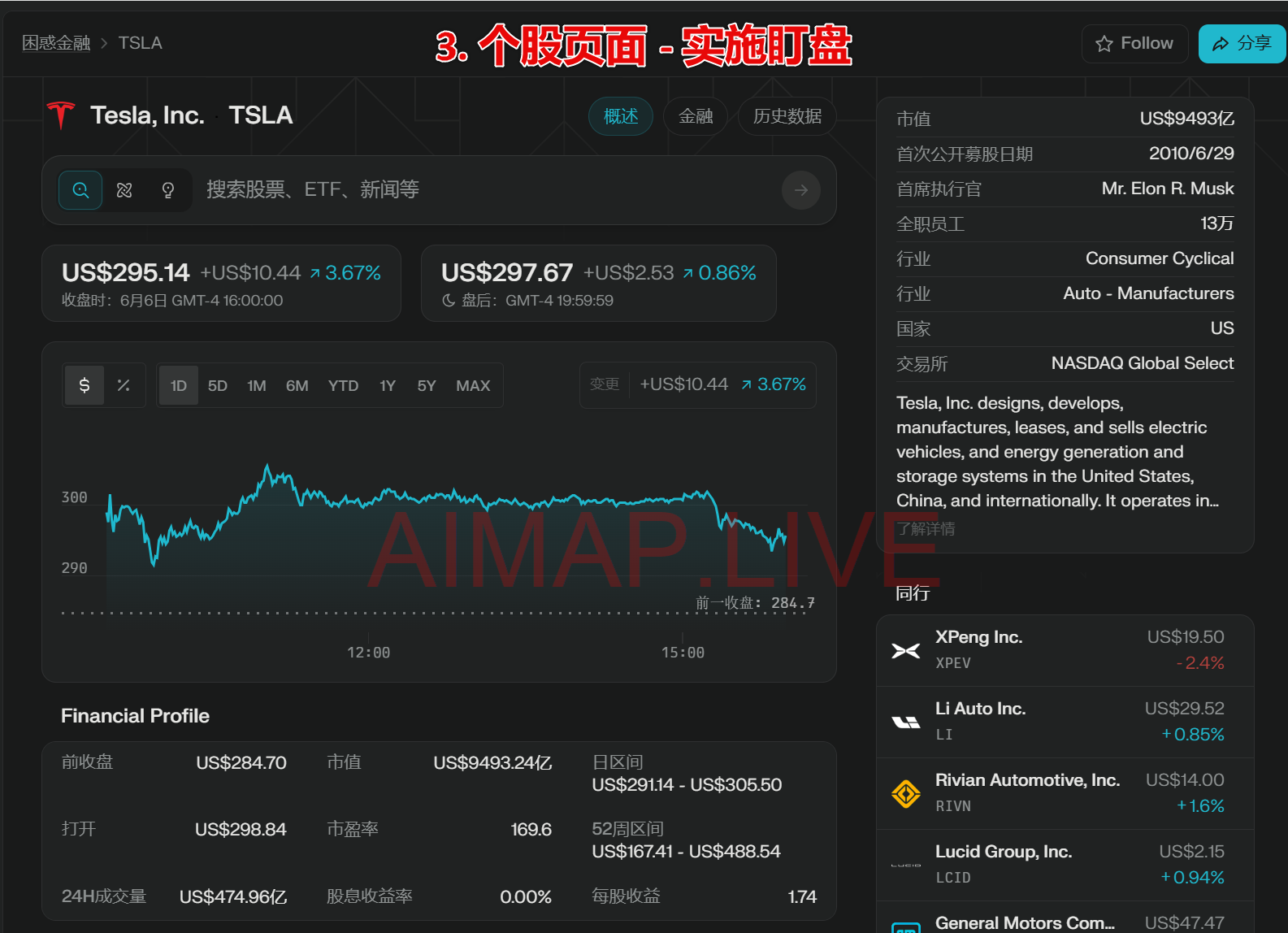Image resolution: width=1288 pixels, height=933 pixels.
Task: Click the Tesla logo icon
Action: [x=60, y=115]
